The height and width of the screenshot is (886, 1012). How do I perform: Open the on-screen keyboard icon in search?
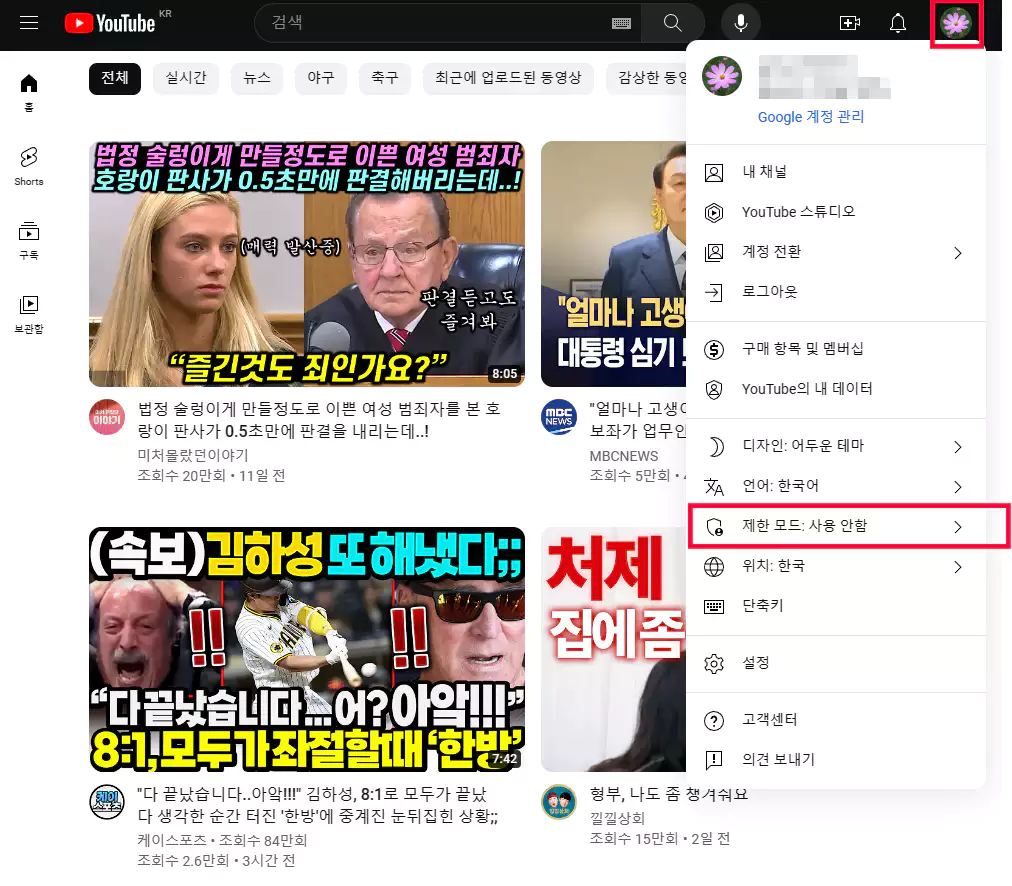click(621, 22)
